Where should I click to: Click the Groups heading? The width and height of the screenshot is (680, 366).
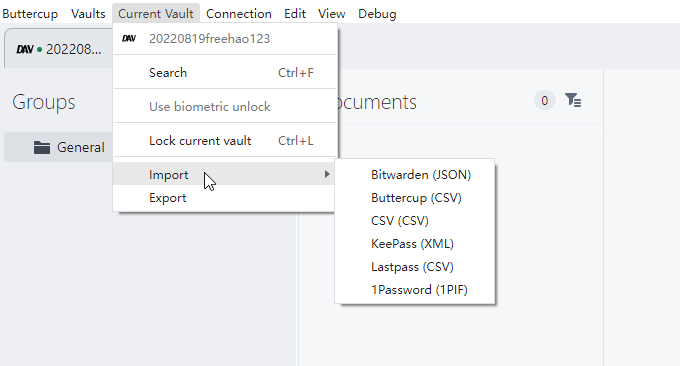pos(43,102)
